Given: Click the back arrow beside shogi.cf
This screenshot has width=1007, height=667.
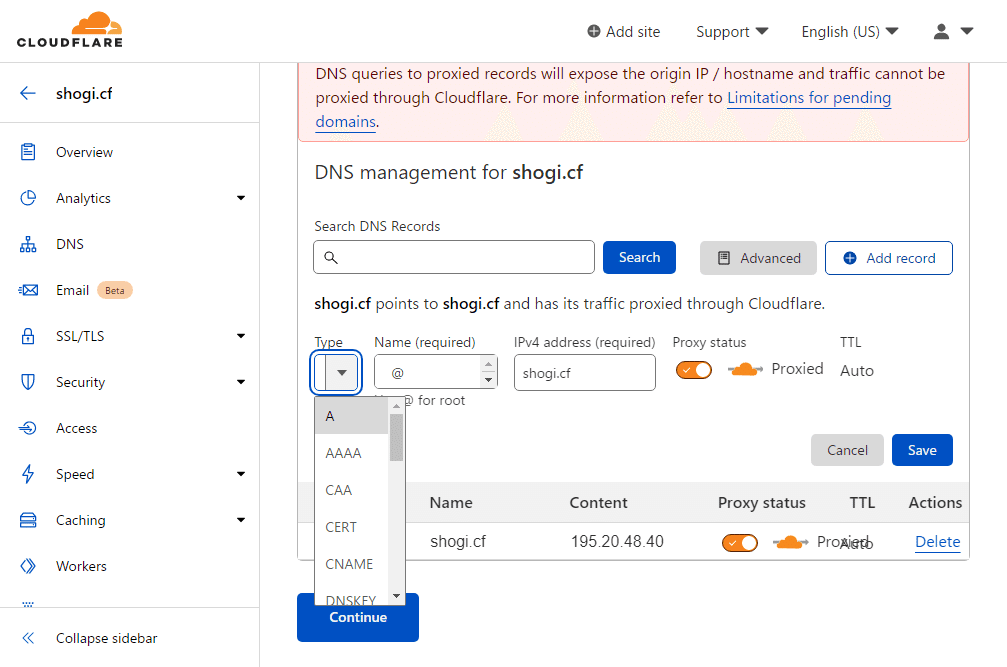Looking at the screenshot, I should pos(28,93).
